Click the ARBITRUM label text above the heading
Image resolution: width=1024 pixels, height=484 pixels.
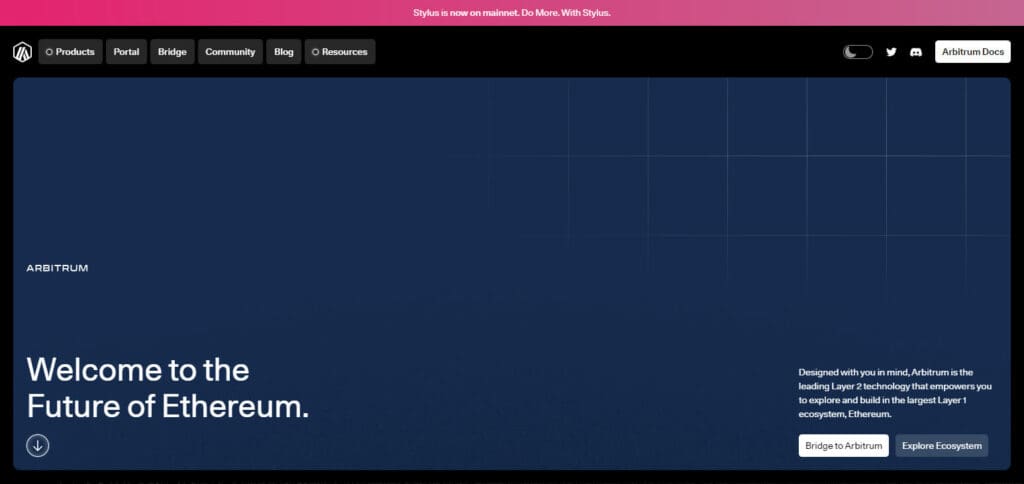tap(57, 268)
